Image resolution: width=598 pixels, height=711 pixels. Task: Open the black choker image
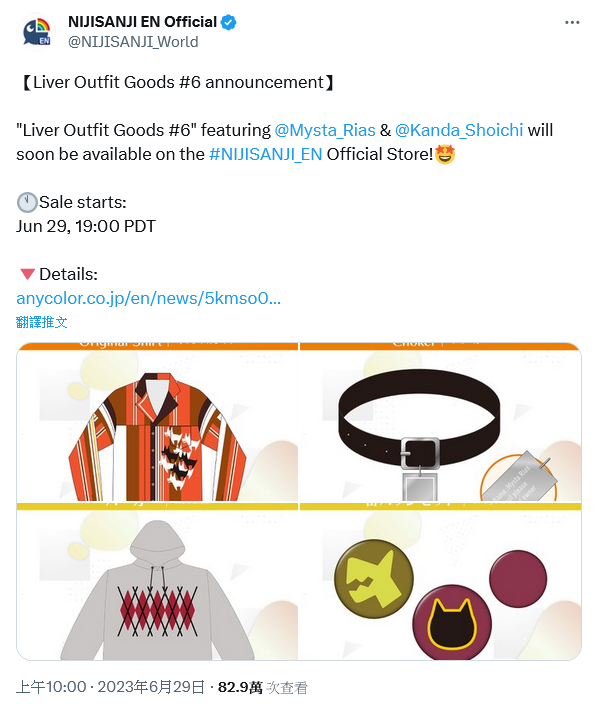point(440,422)
